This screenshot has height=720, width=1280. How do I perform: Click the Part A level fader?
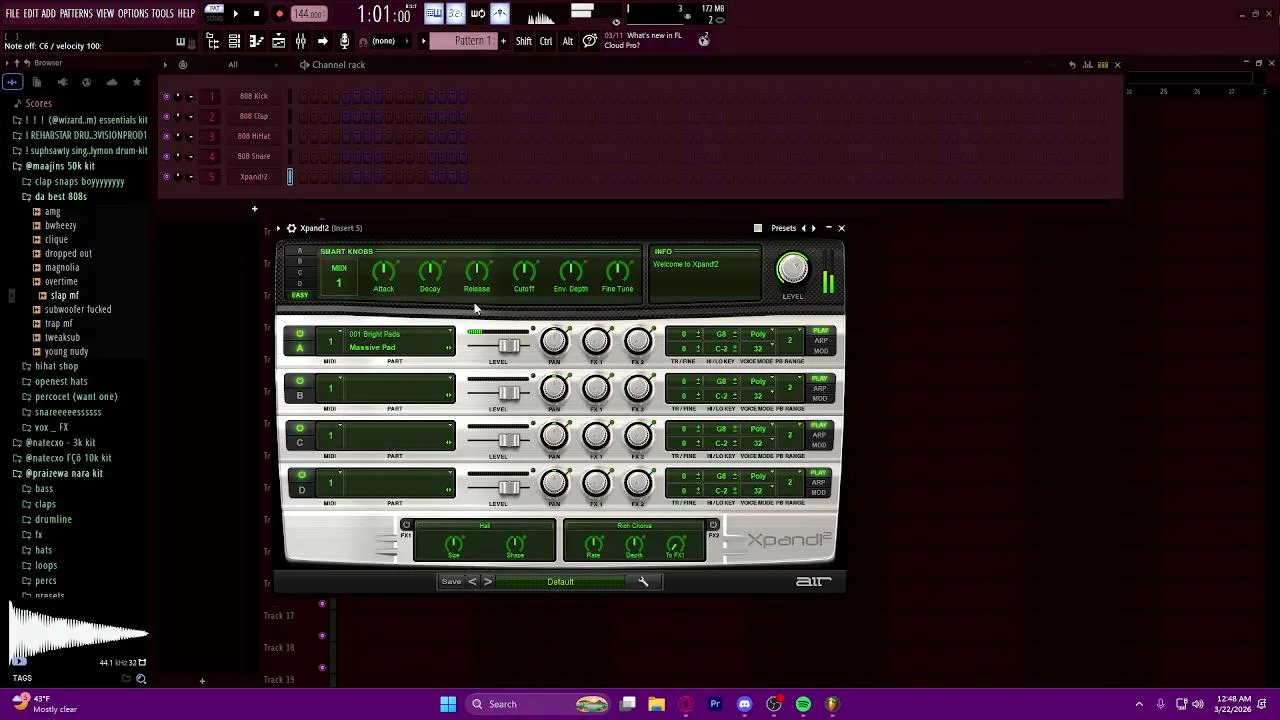(509, 346)
